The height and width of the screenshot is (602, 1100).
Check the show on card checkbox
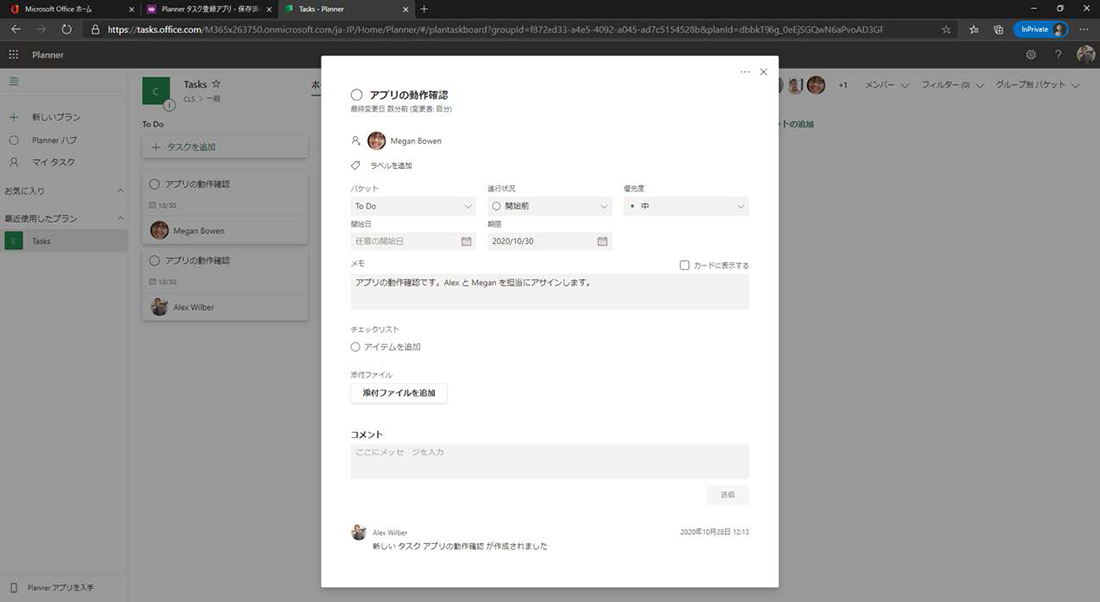coord(684,265)
